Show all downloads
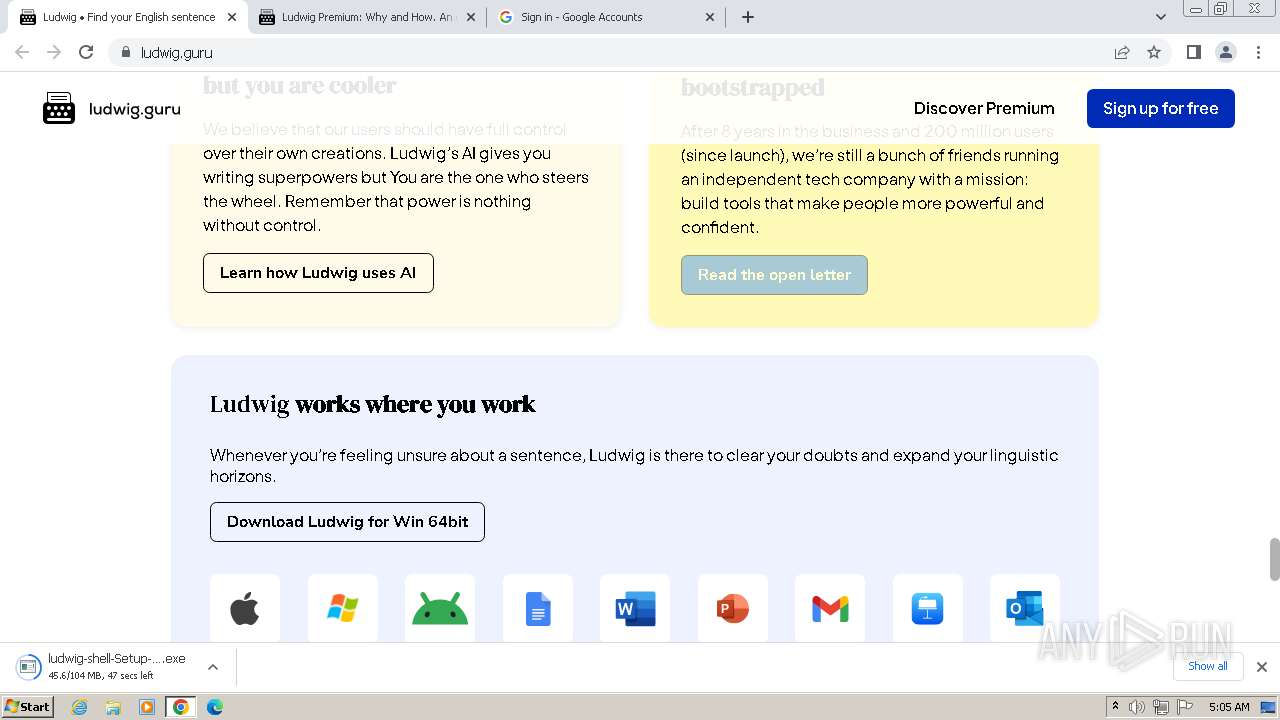Screen dimensions: 1280x720 point(1208,666)
